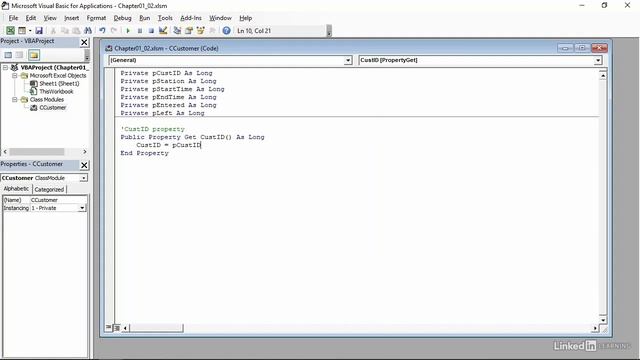Collapse the Class Modules folder
Image resolution: width=640 pixels, height=360 pixels.
(15, 100)
